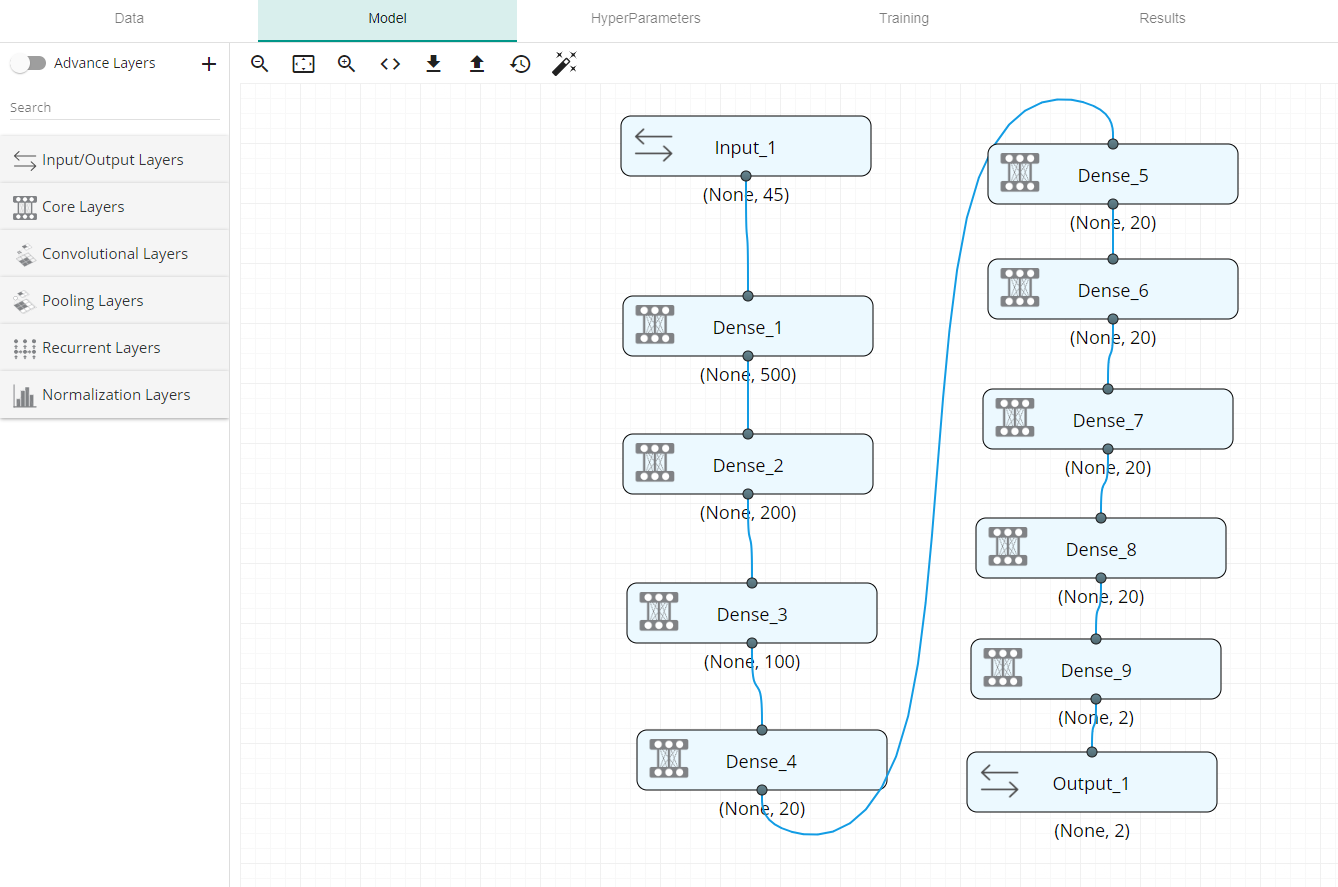Click the Dense_6 layer icon
Image resolution: width=1338 pixels, height=887 pixels.
pyautogui.click(x=1020, y=287)
